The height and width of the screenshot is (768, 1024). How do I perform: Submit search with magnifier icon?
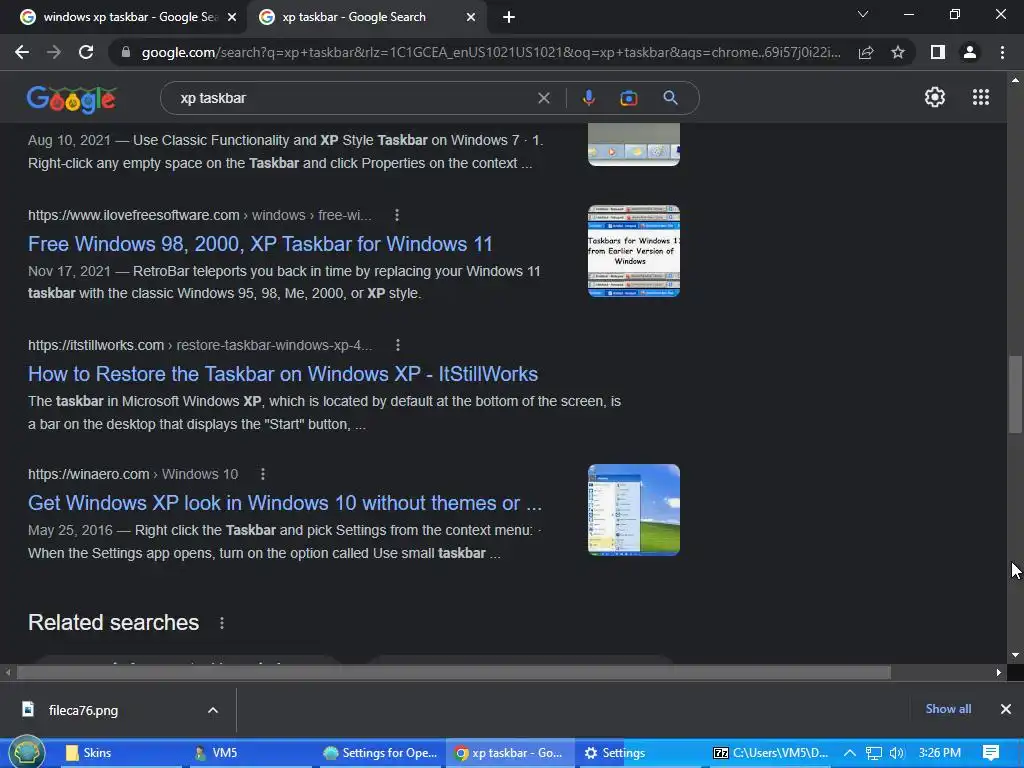(670, 98)
